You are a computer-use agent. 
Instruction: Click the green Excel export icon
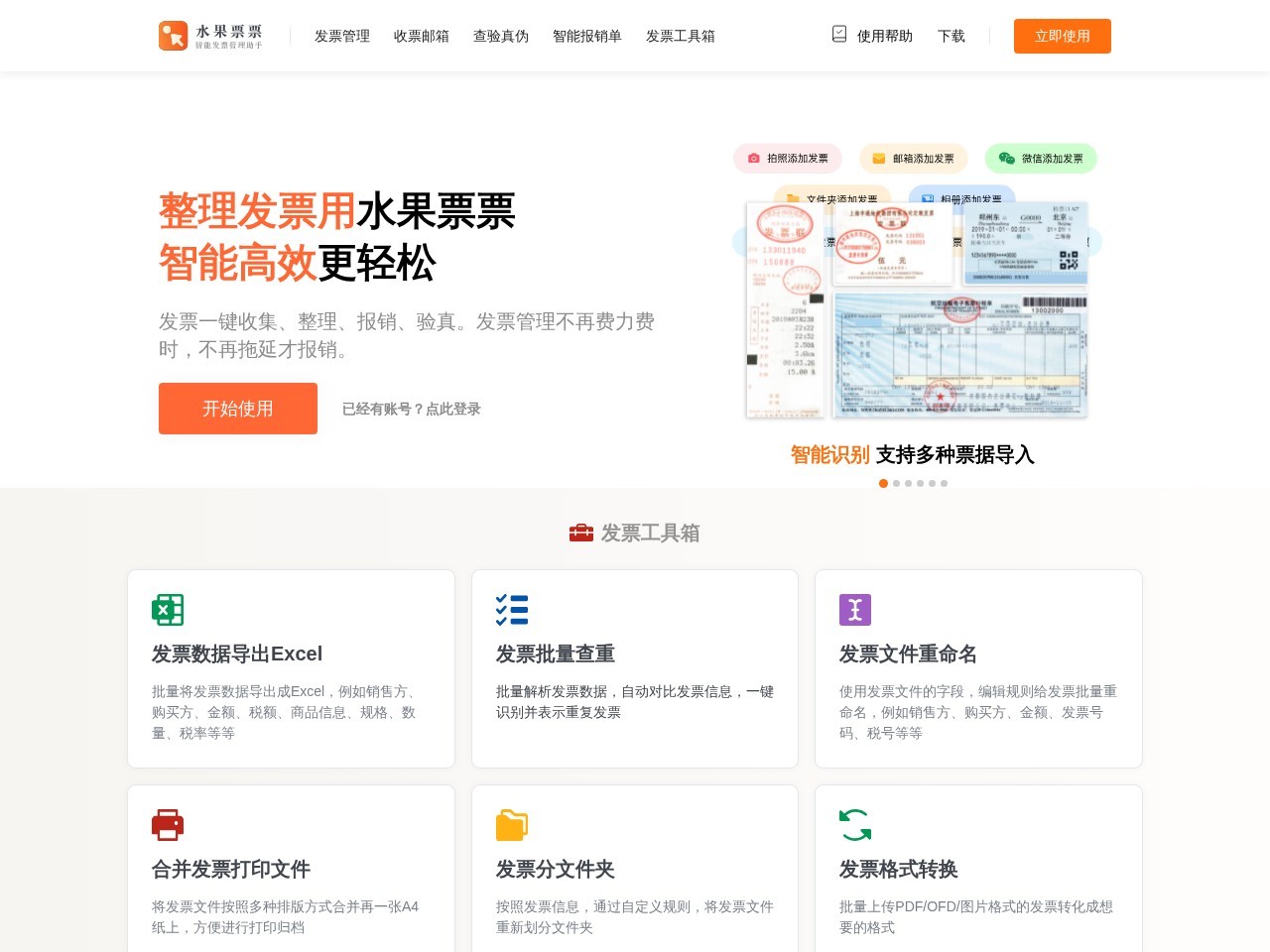[x=168, y=610]
